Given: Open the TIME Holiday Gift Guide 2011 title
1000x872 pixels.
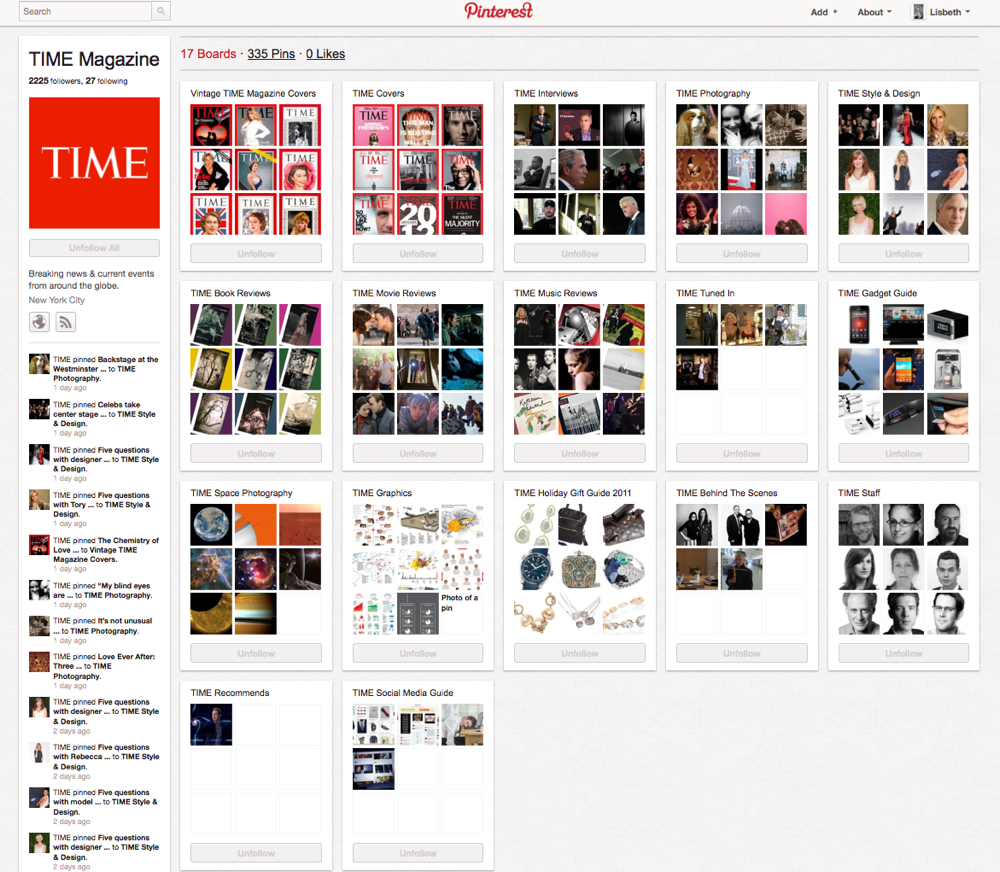Looking at the screenshot, I should tap(573, 493).
